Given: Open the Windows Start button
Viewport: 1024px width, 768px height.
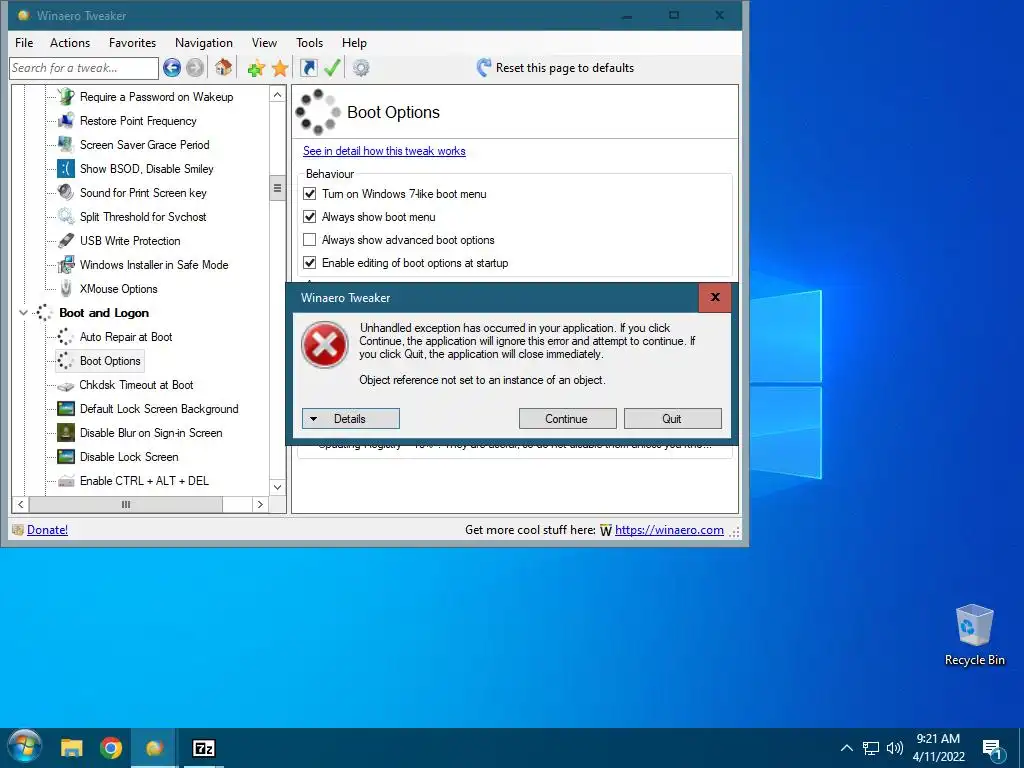Looking at the screenshot, I should coord(25,748).
